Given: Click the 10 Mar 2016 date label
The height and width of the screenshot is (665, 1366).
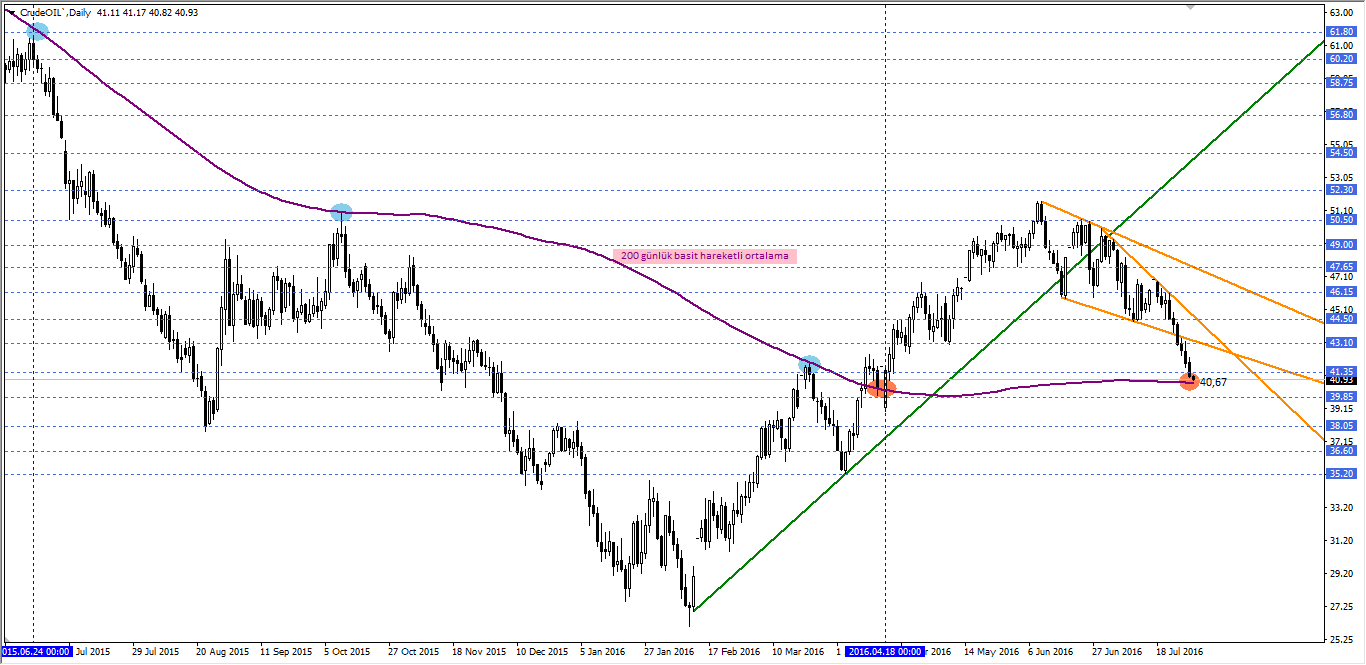Looking at the screenshot, I should coord(798,651).
